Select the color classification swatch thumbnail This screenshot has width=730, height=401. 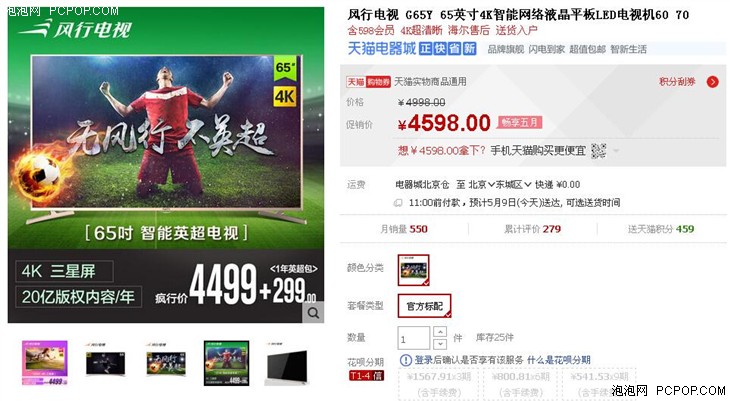[413, 270]
